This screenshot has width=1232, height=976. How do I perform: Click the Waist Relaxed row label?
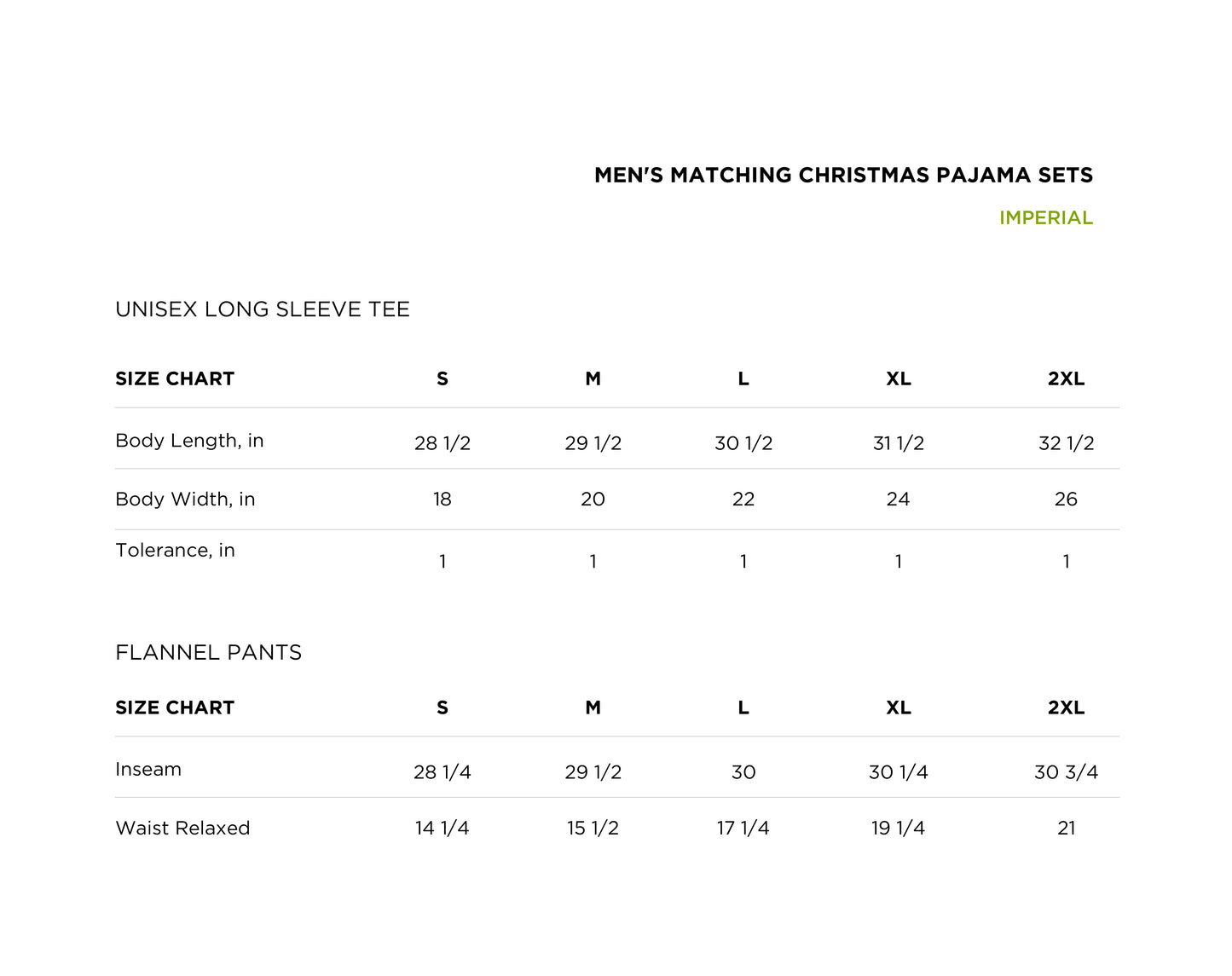click(182, 829)
